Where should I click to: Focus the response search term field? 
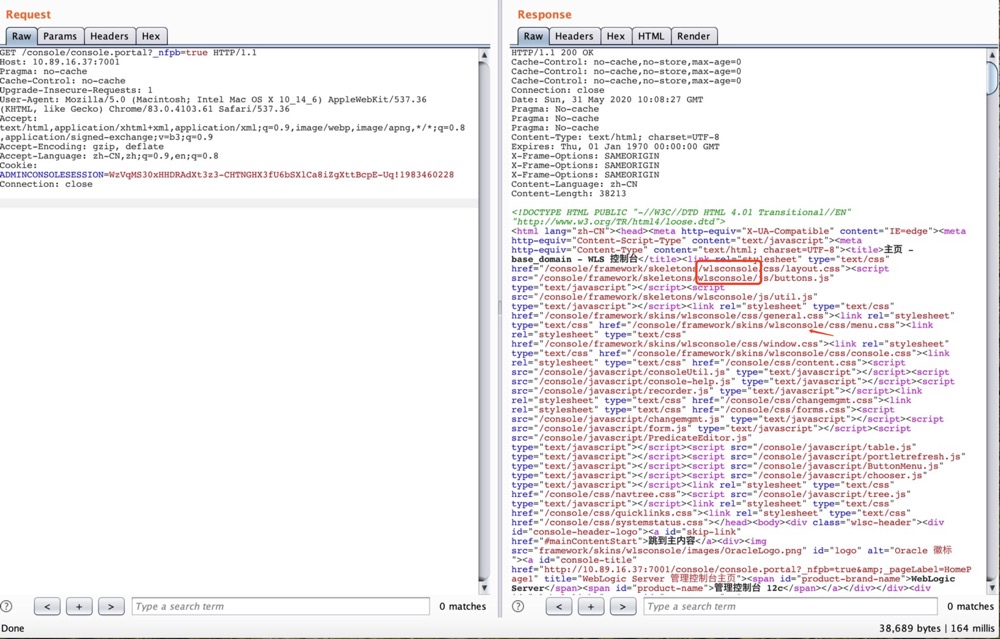point(789,606)
